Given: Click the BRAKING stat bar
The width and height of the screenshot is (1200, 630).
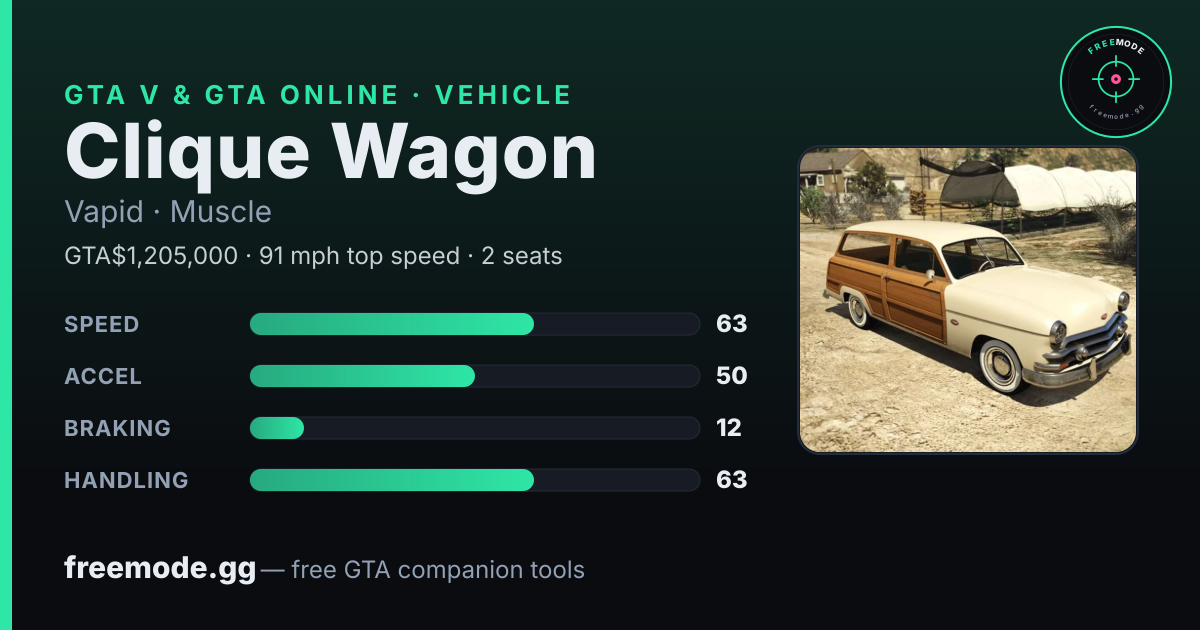Looking at the screenshot, I should pos(474,428).
